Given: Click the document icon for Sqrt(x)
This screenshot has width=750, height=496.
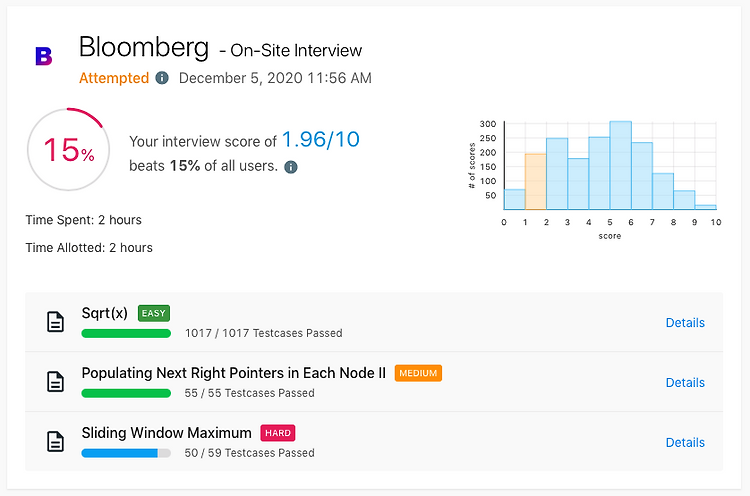Looking at the screenshot, I should 55,321.
